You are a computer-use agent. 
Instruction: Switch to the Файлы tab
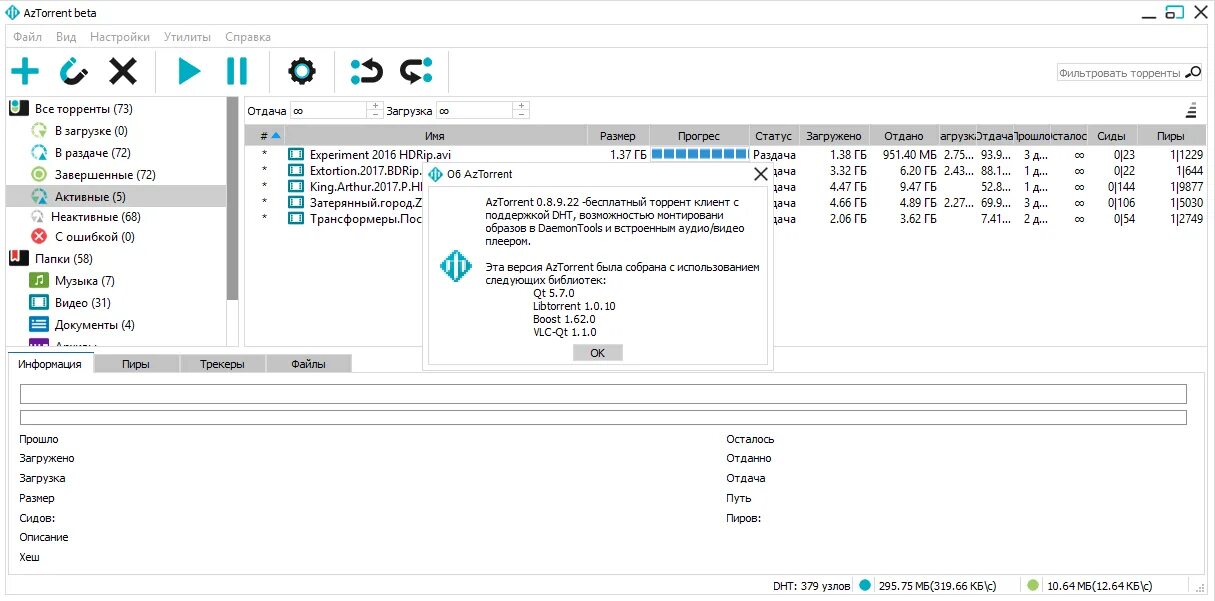click(x=308, y=364)
